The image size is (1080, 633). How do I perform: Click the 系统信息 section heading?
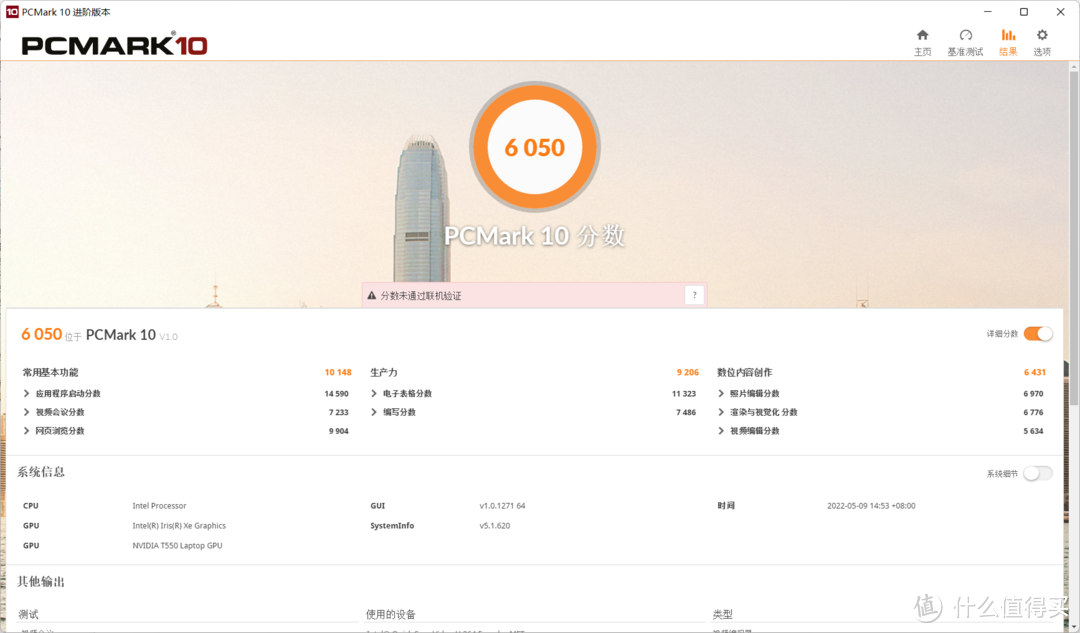click(x=41, y=472)
